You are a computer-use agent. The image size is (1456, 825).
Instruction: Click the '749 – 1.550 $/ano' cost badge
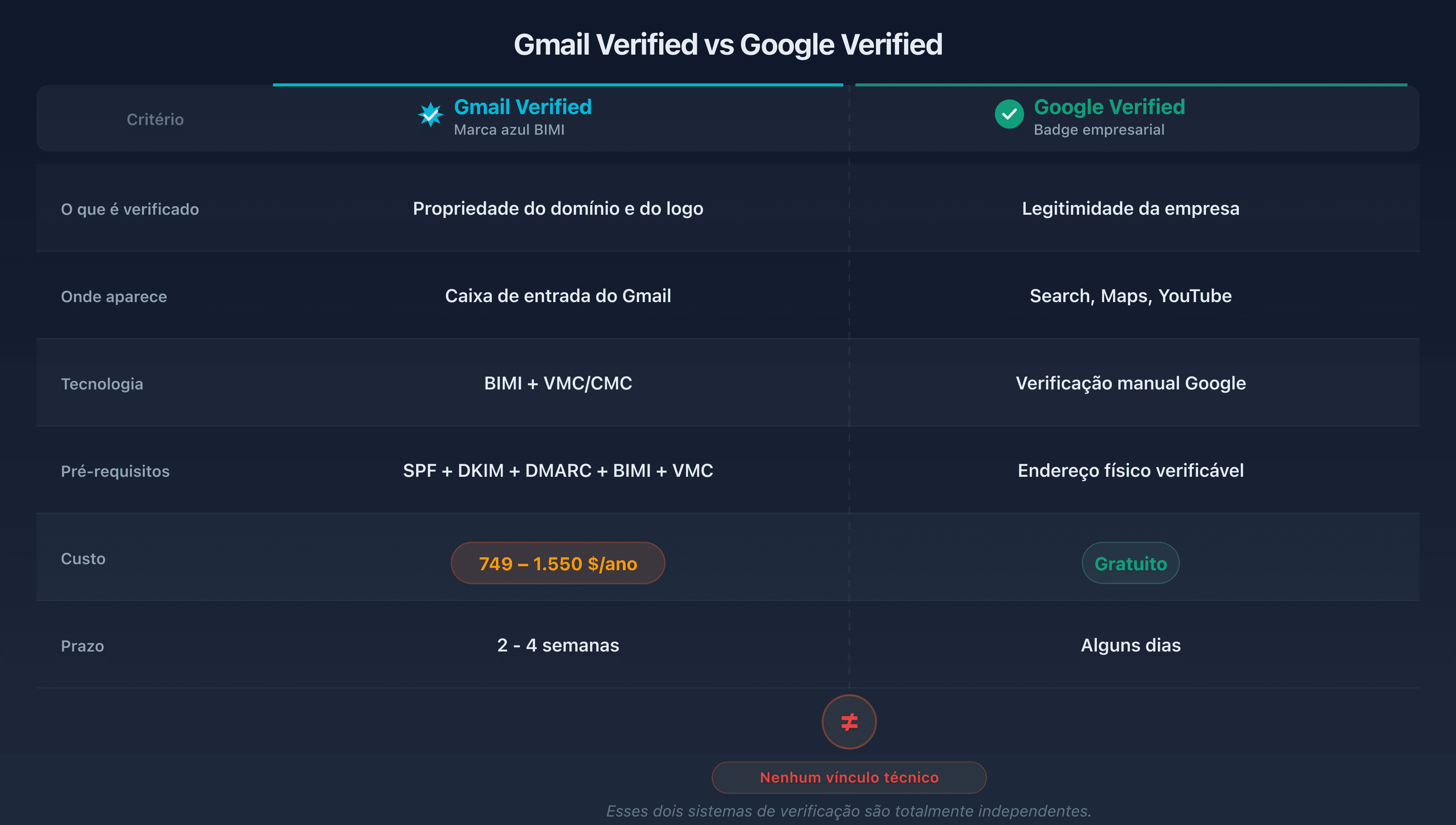[x=557, y=563]
